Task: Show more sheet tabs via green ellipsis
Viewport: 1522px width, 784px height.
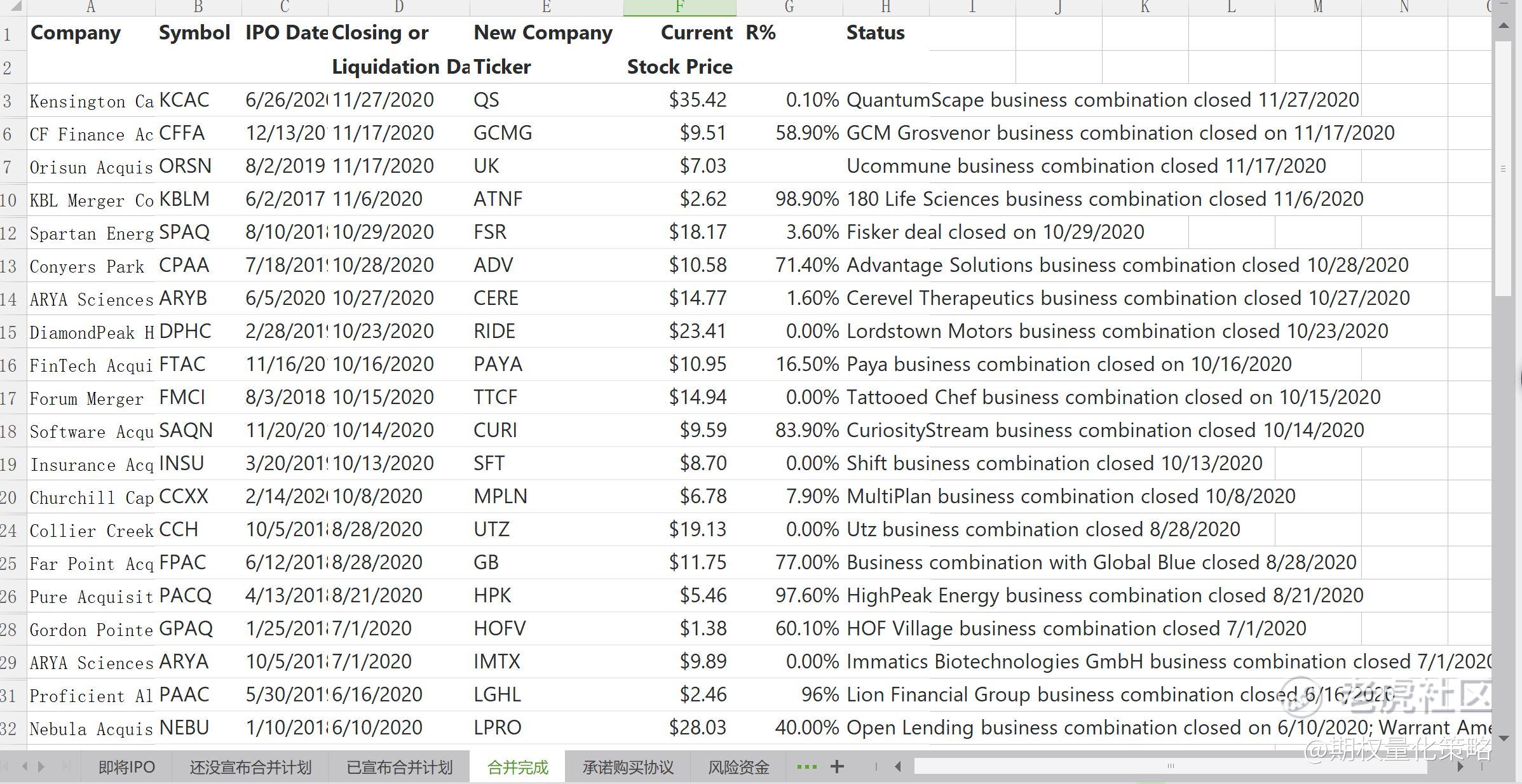Action: tap(806, 767)
